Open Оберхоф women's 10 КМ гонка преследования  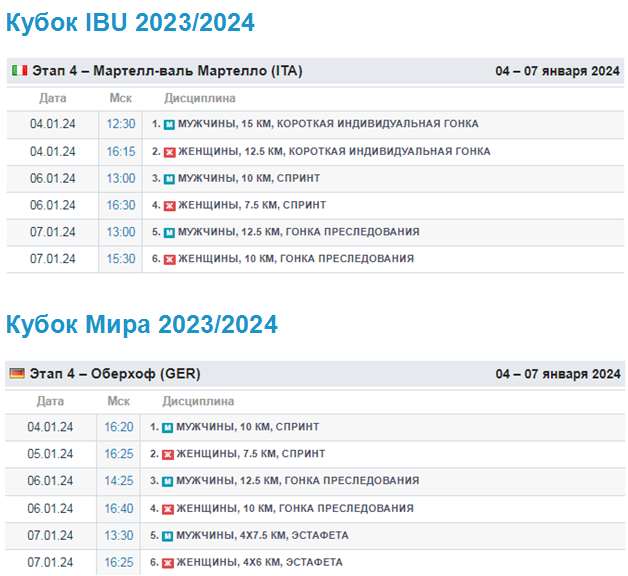[x=295, y=508]
